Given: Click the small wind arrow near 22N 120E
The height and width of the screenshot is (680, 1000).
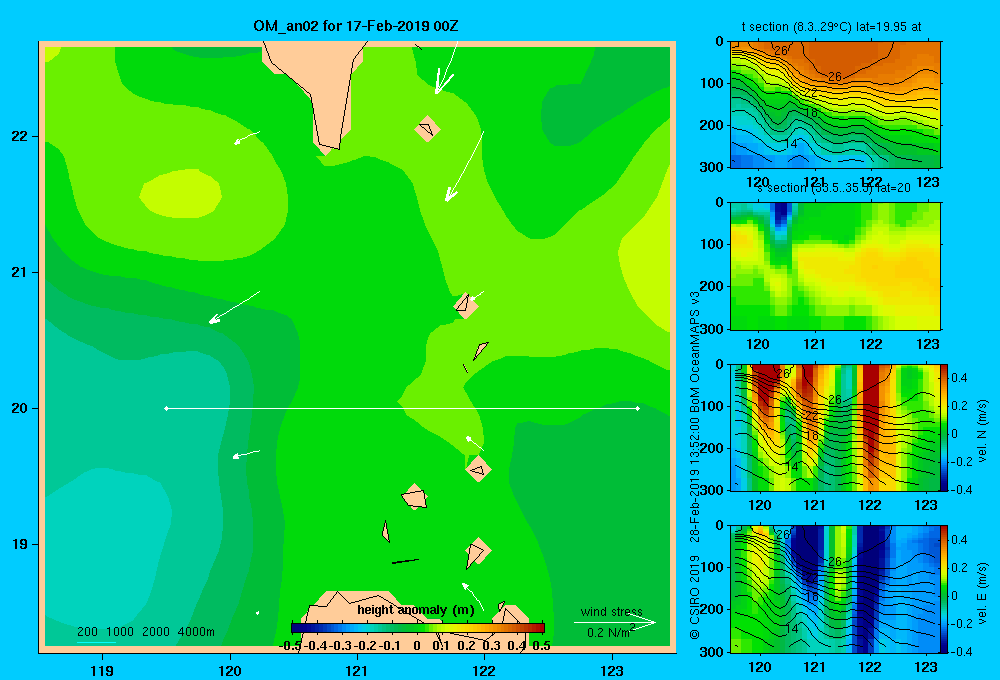Looking at the screenshot, I should click(247, 138).
